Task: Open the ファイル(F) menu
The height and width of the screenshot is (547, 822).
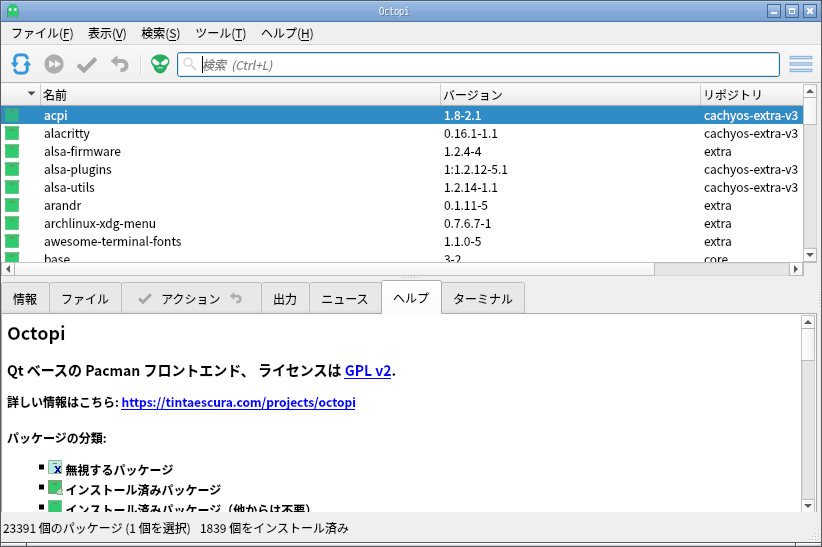Action: 42,34
